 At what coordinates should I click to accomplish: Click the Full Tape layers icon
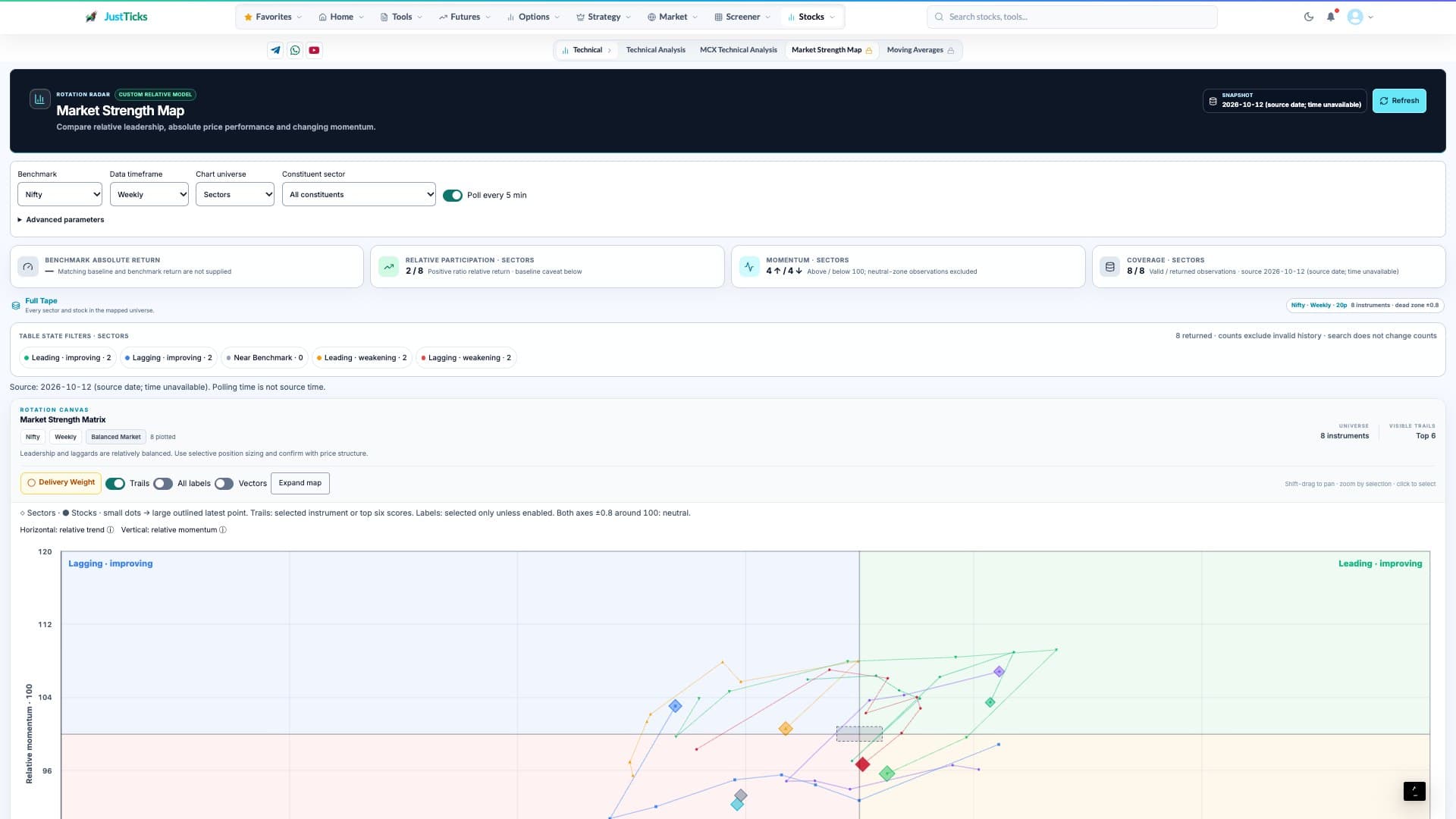(16, 306)
